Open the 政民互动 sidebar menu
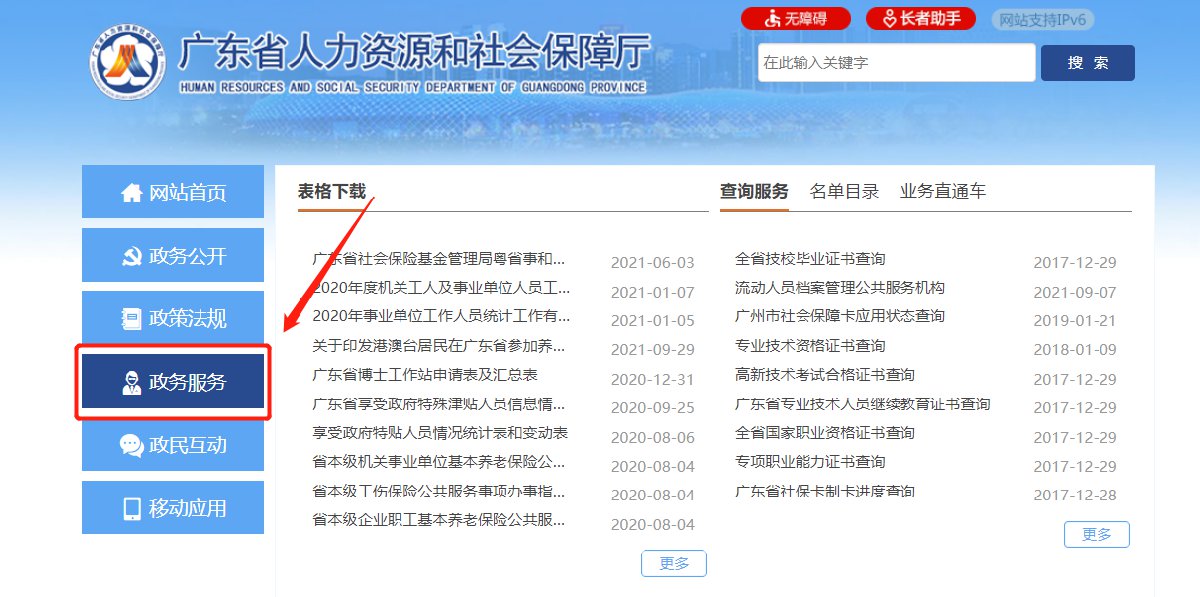Image resolution: width=1200 pixels, height=597 pixels. pos(173,445)
